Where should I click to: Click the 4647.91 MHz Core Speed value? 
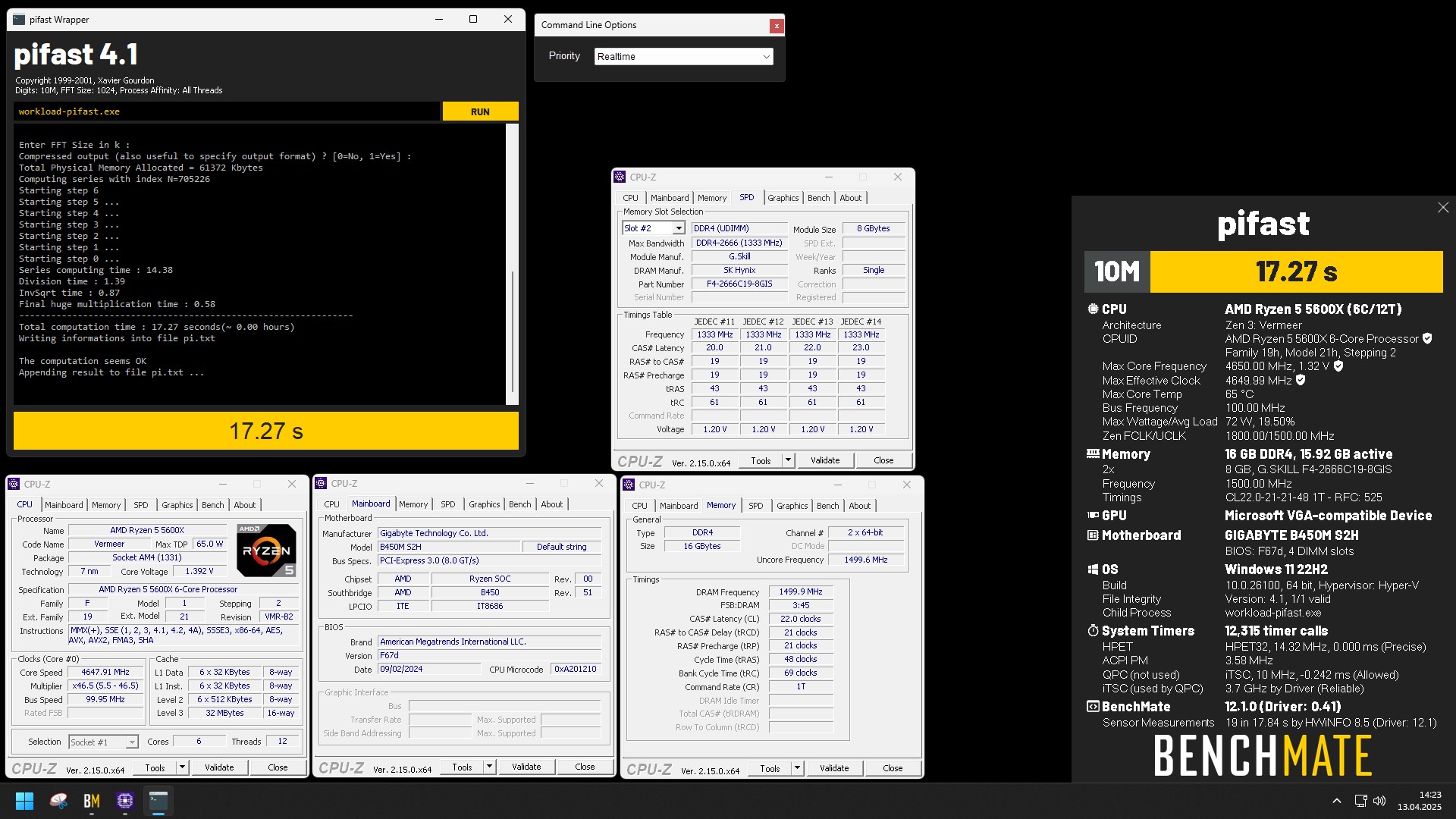coord(105,672)
